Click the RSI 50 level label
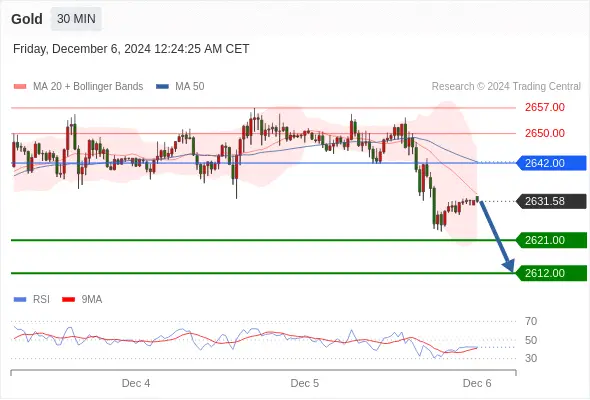This screenshot has height=400, width=590. [x=531, y=340]
